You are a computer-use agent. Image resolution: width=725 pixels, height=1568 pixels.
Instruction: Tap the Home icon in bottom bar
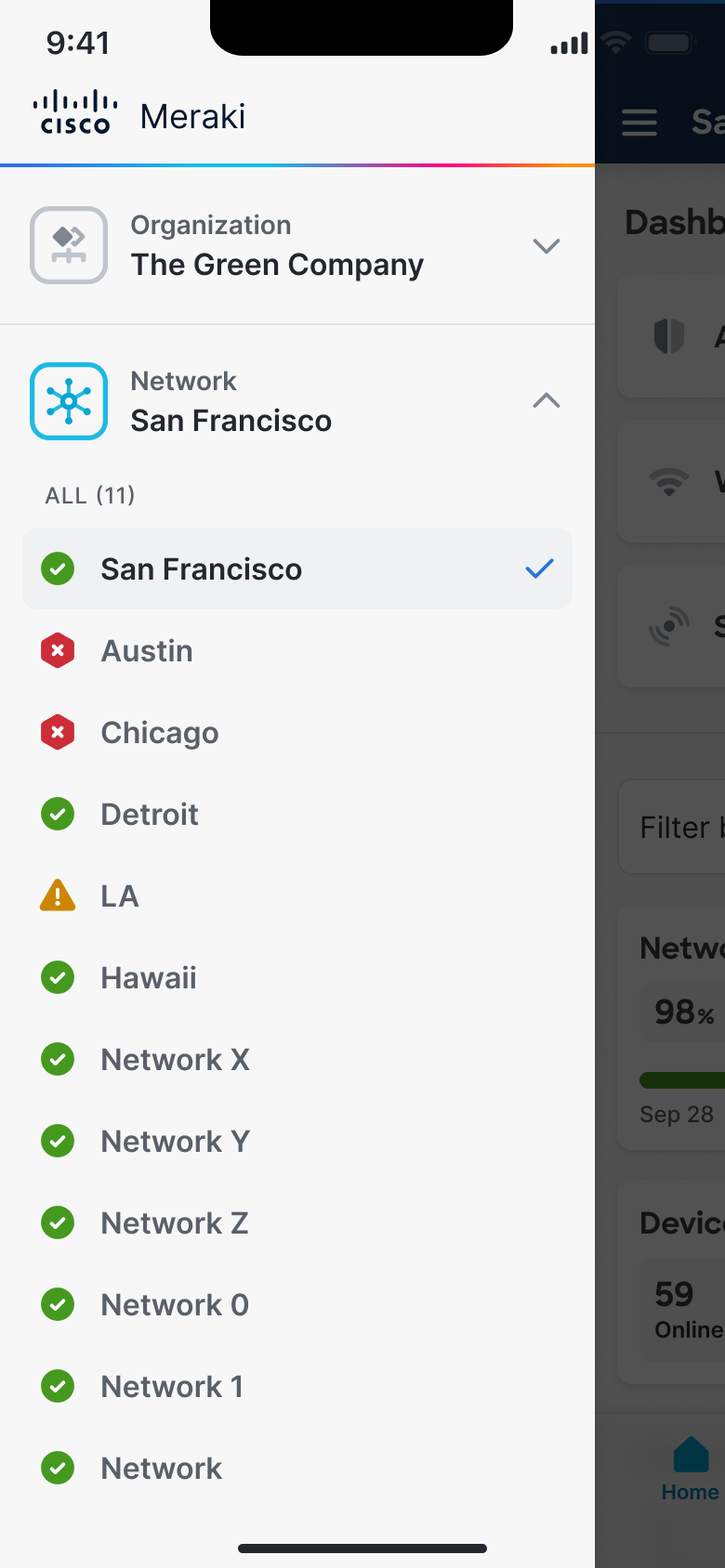tap(691, 1456)
